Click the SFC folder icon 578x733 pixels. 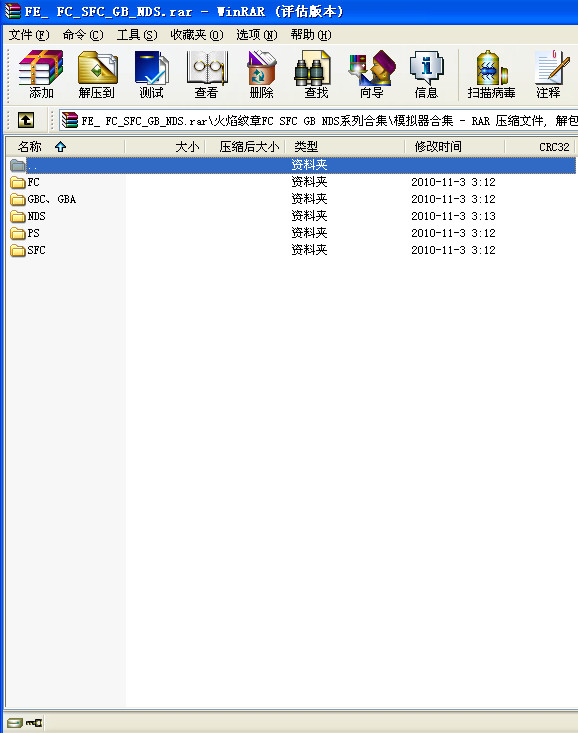click(x=18, y=250)
